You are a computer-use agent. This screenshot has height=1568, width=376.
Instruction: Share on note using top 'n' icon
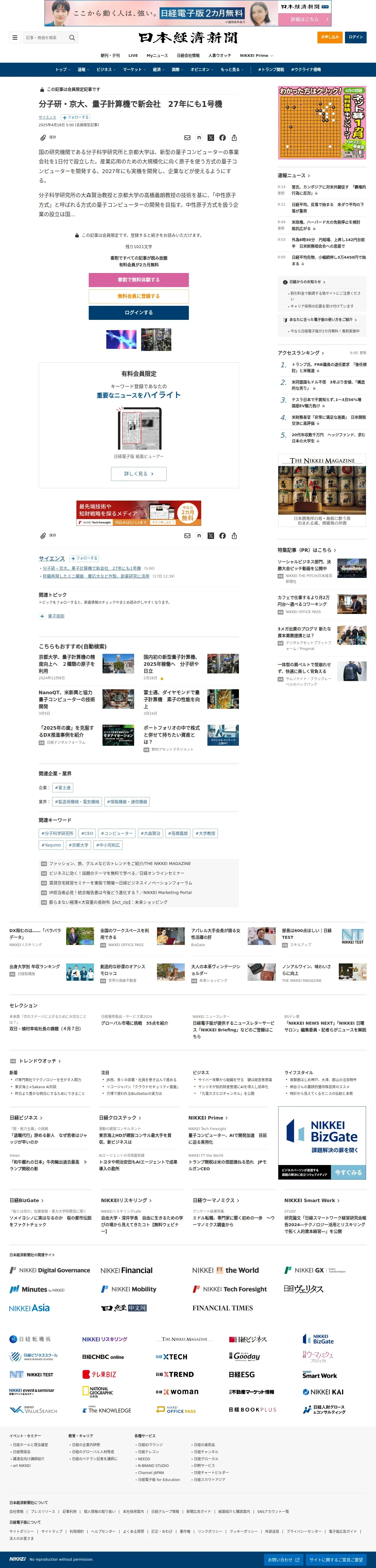click(x=199, y=138)
